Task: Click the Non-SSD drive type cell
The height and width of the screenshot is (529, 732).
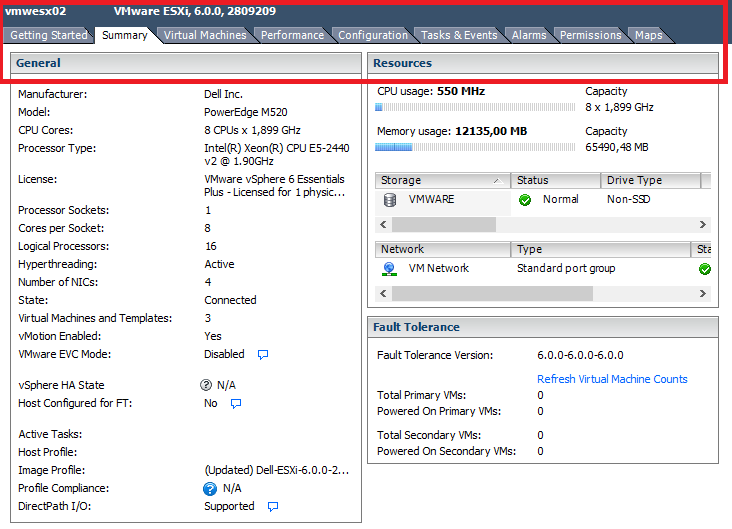Action: pos(628,199)
